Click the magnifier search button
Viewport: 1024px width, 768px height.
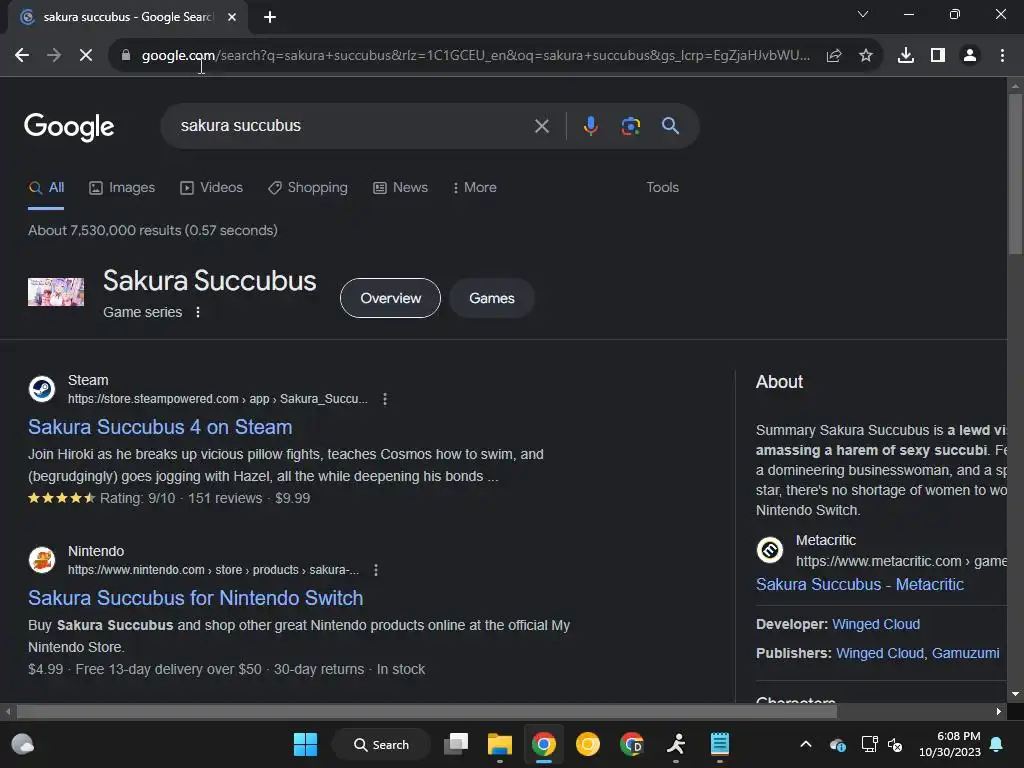[671, 126]
